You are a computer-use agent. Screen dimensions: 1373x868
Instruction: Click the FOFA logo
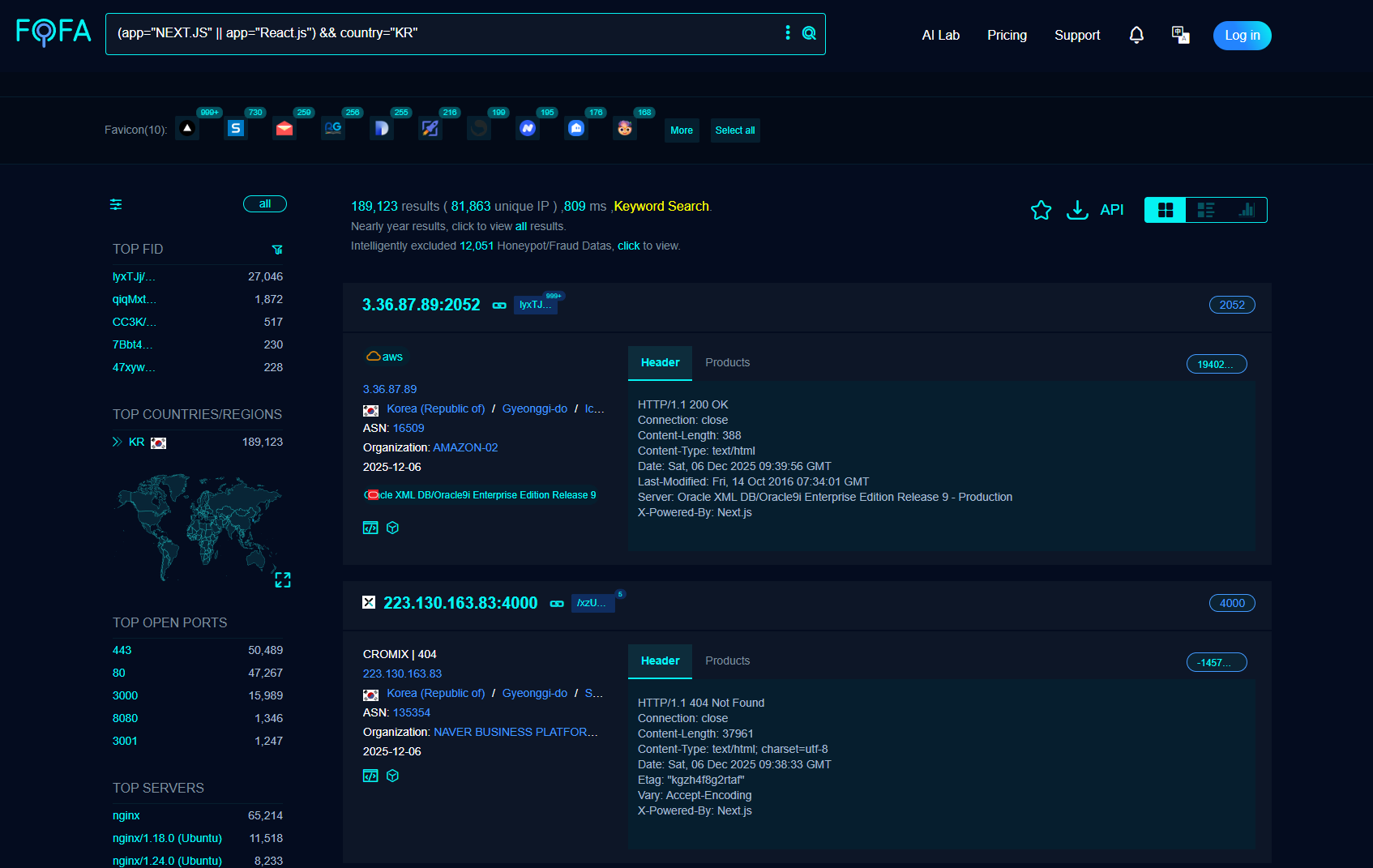tap(53, 33)
